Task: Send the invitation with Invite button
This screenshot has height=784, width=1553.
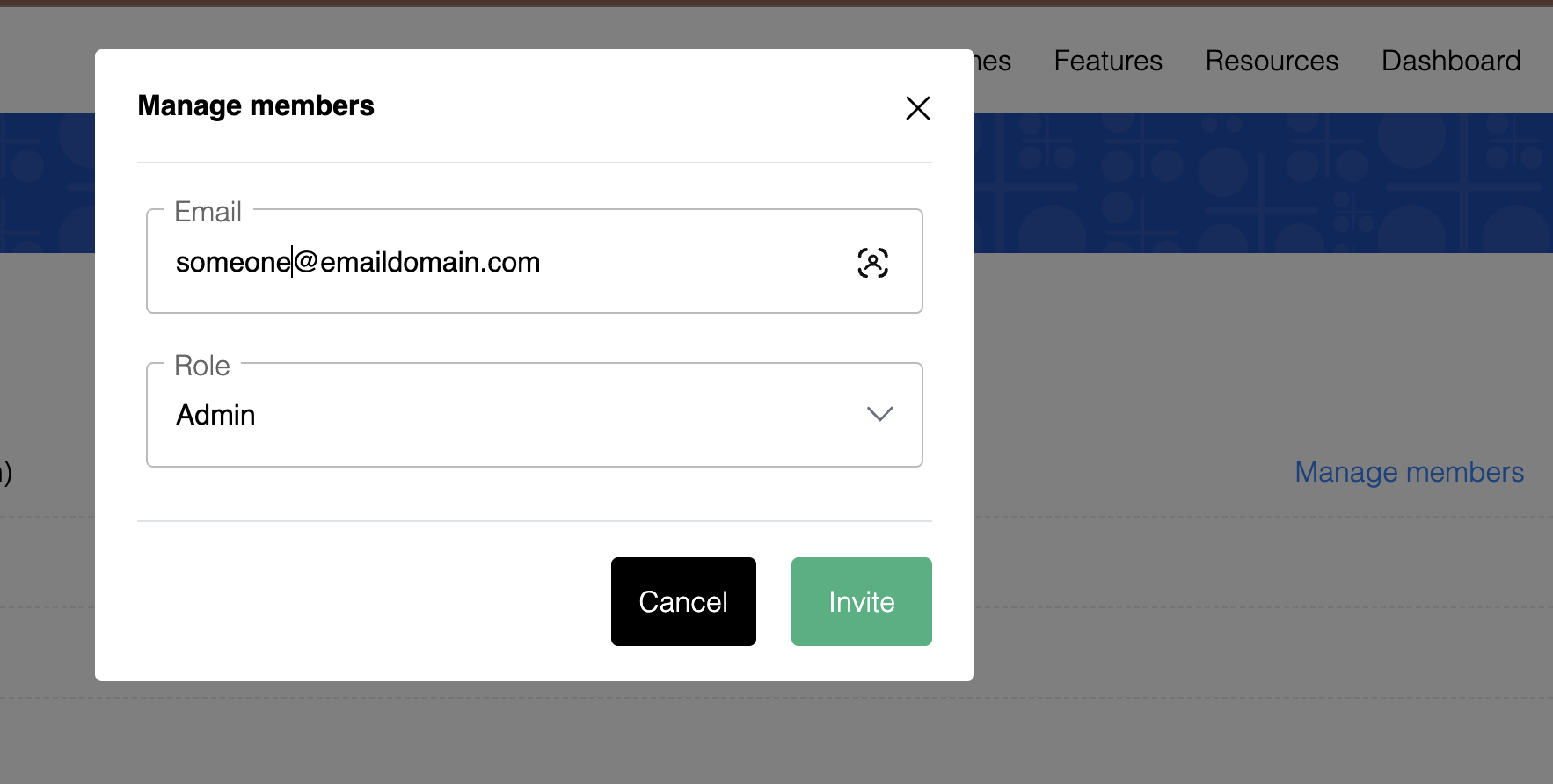Action: click(861, 601)
